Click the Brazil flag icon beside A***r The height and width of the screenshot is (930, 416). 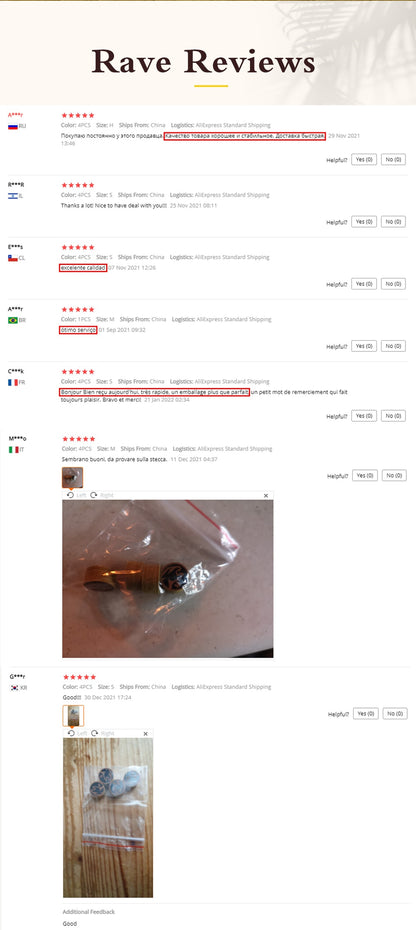coord(12,320)
